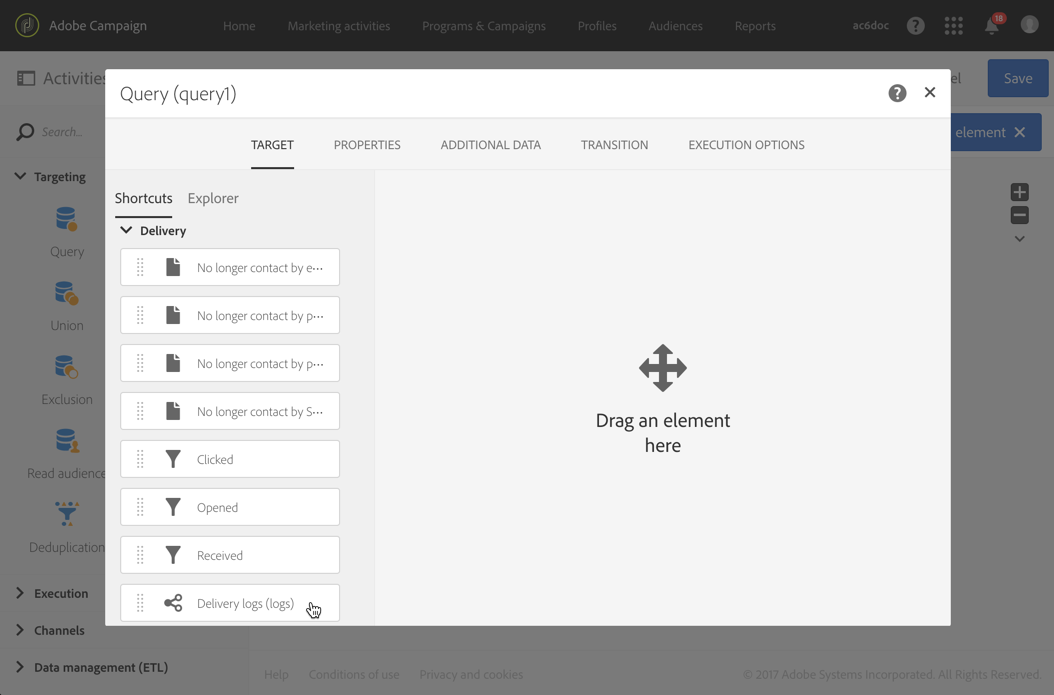This screenshot has width=1054, height=695.
Task: Toggle the Activities panel icon
Action: (x=26, y=78)
